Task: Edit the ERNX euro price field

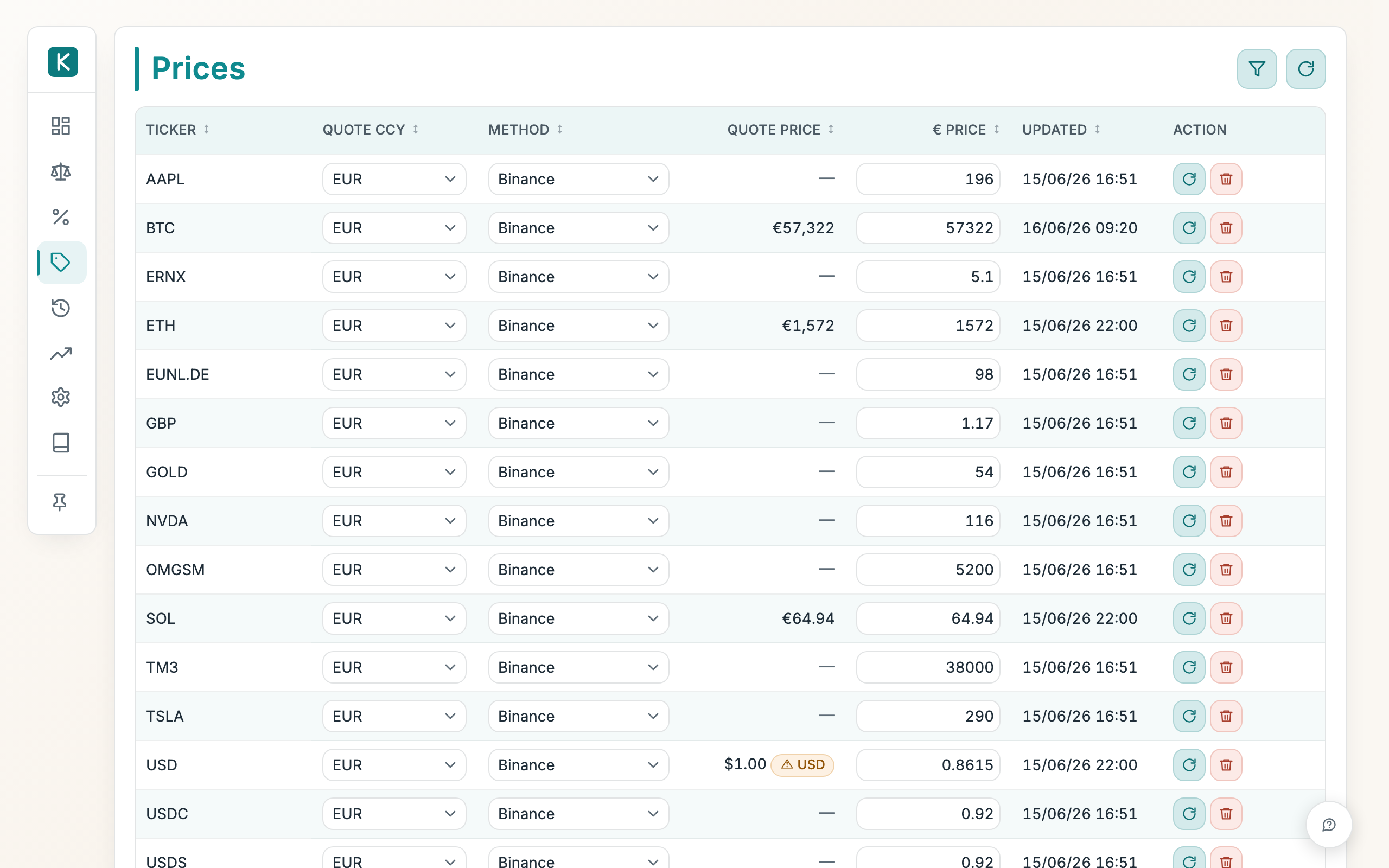Action: 928,277
